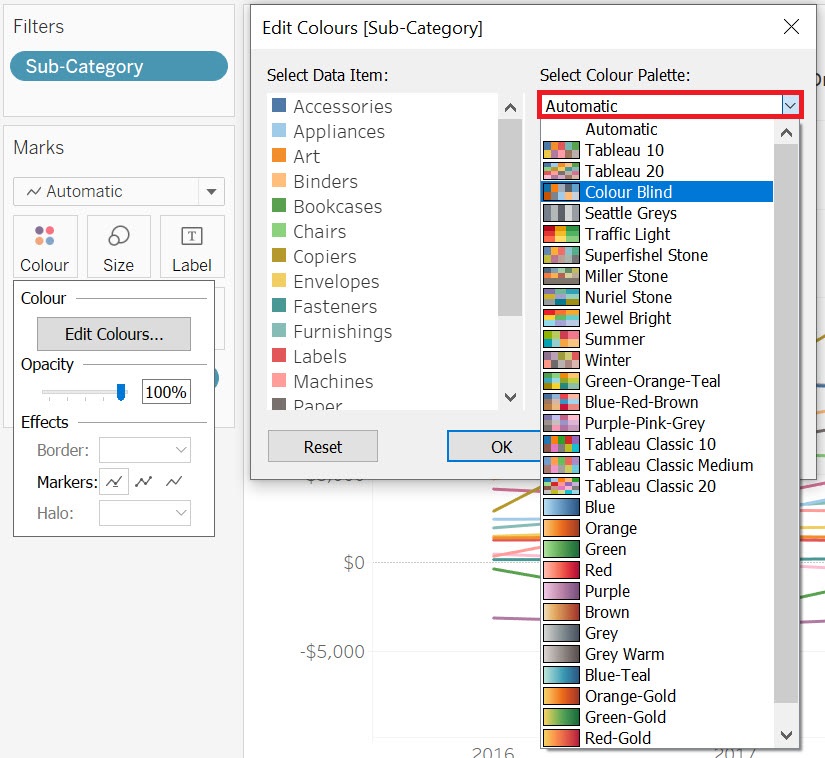The width and height of the screenshot is (825, 758).
Task: Select the Green-Orange-Teal palette
Action: coord(657,381)
